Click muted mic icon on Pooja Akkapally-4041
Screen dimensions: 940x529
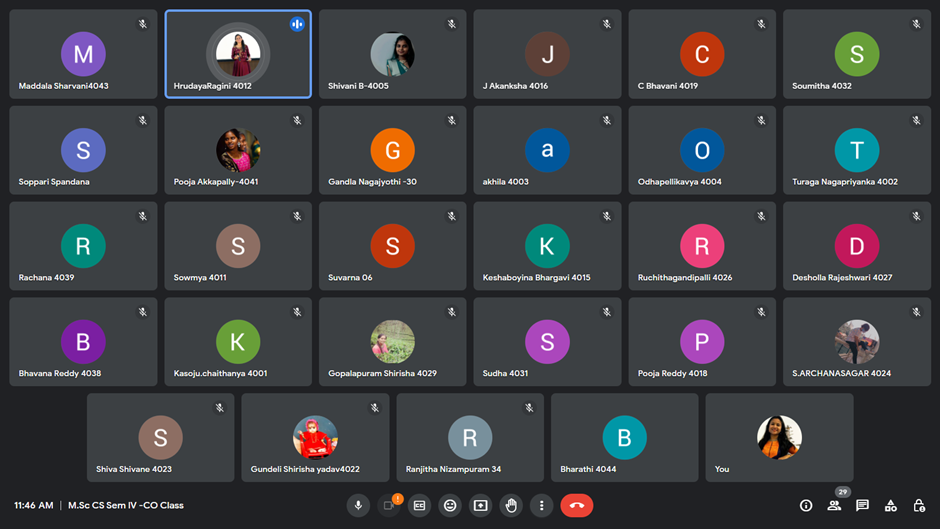tap(297, 120)
